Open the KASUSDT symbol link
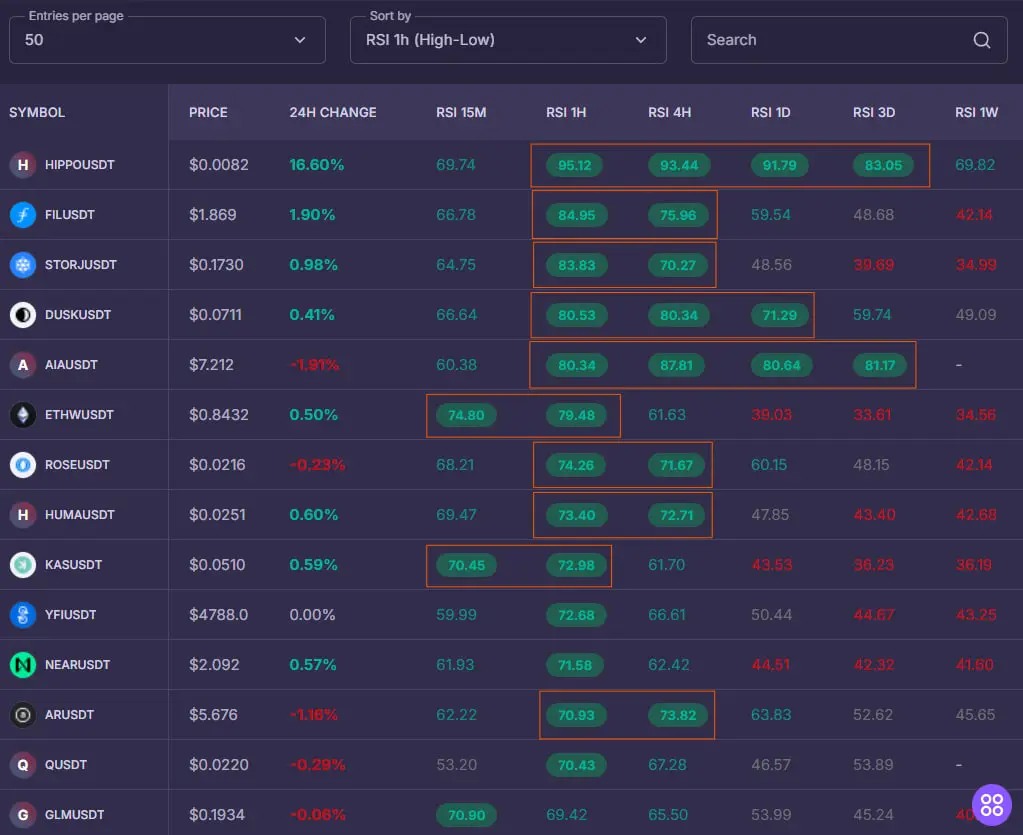Image resolution: width=1023 pixels, height=835 pixels. click(73, 565)
